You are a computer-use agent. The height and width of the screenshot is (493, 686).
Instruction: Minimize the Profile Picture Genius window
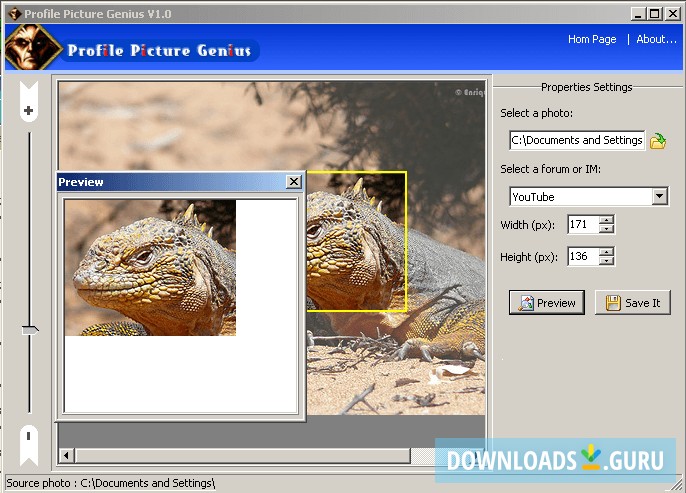click(638, 14)
